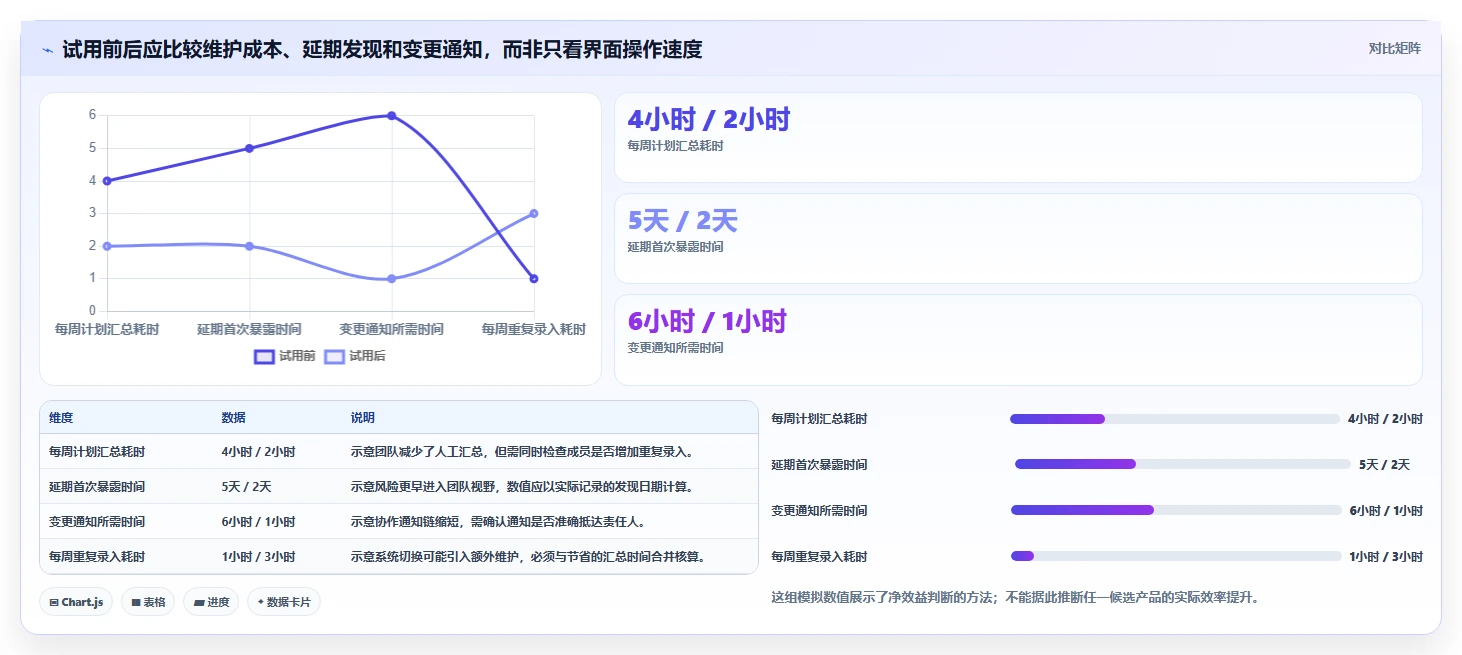
Task: Click the 延期首次暴露时间 caption in the data card
Action: click(x=675, y=247)
